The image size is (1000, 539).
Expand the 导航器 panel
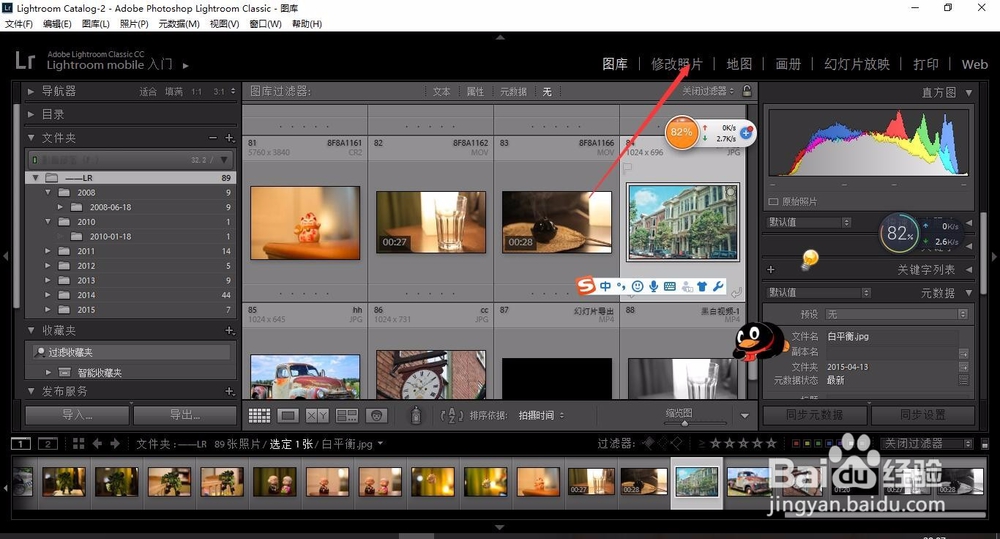tap(31, 91)
